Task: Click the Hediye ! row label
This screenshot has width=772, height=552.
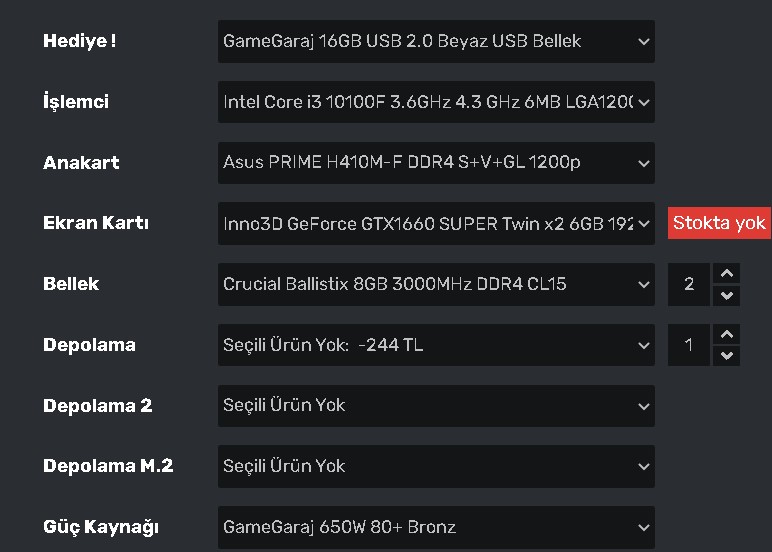Action: (80, 42)
